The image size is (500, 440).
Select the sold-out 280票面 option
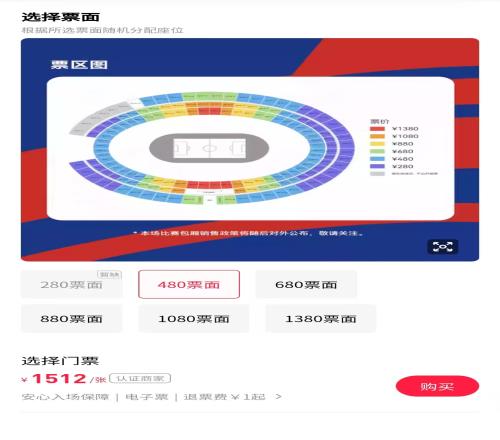[x=71, y=285]
